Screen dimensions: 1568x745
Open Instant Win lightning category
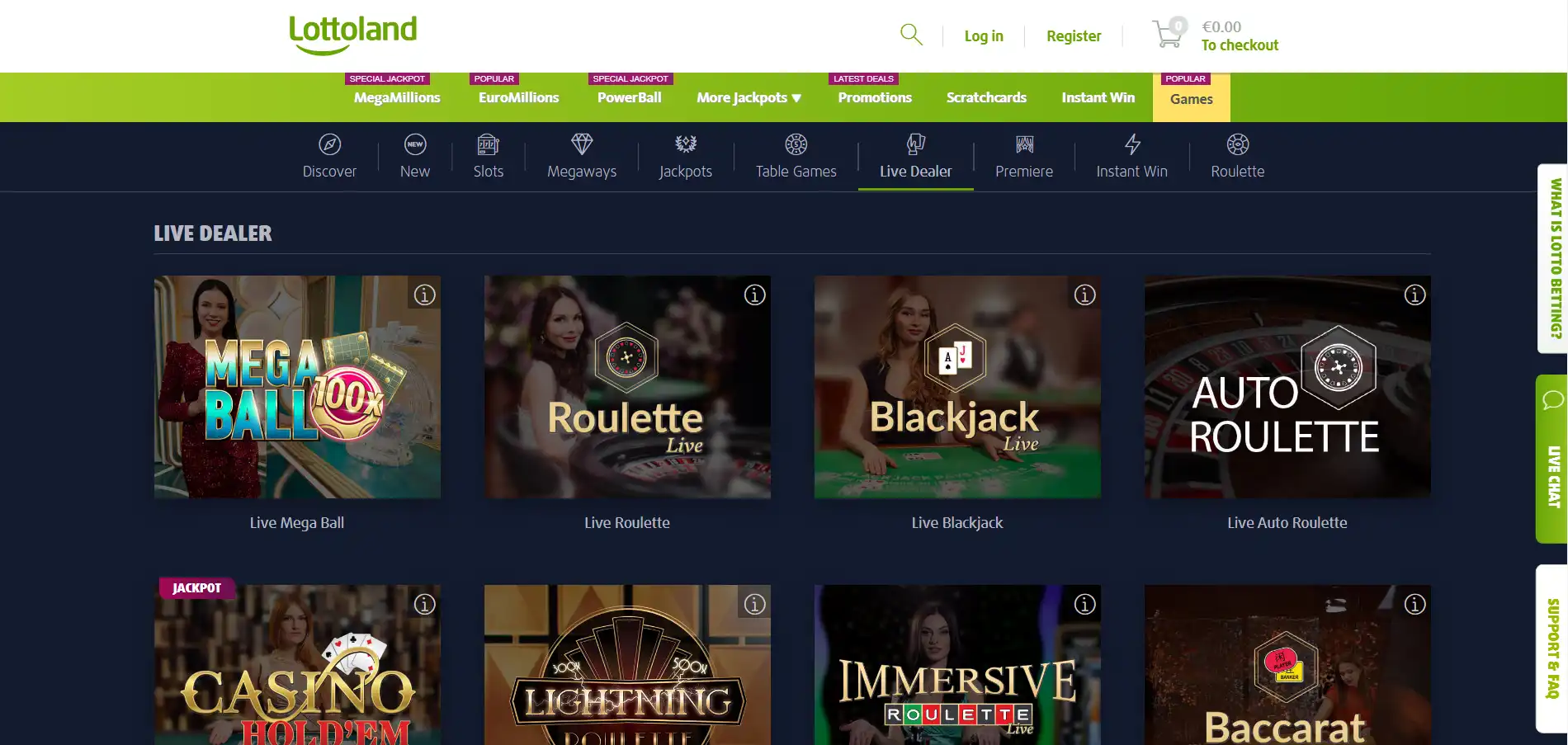1132,156
